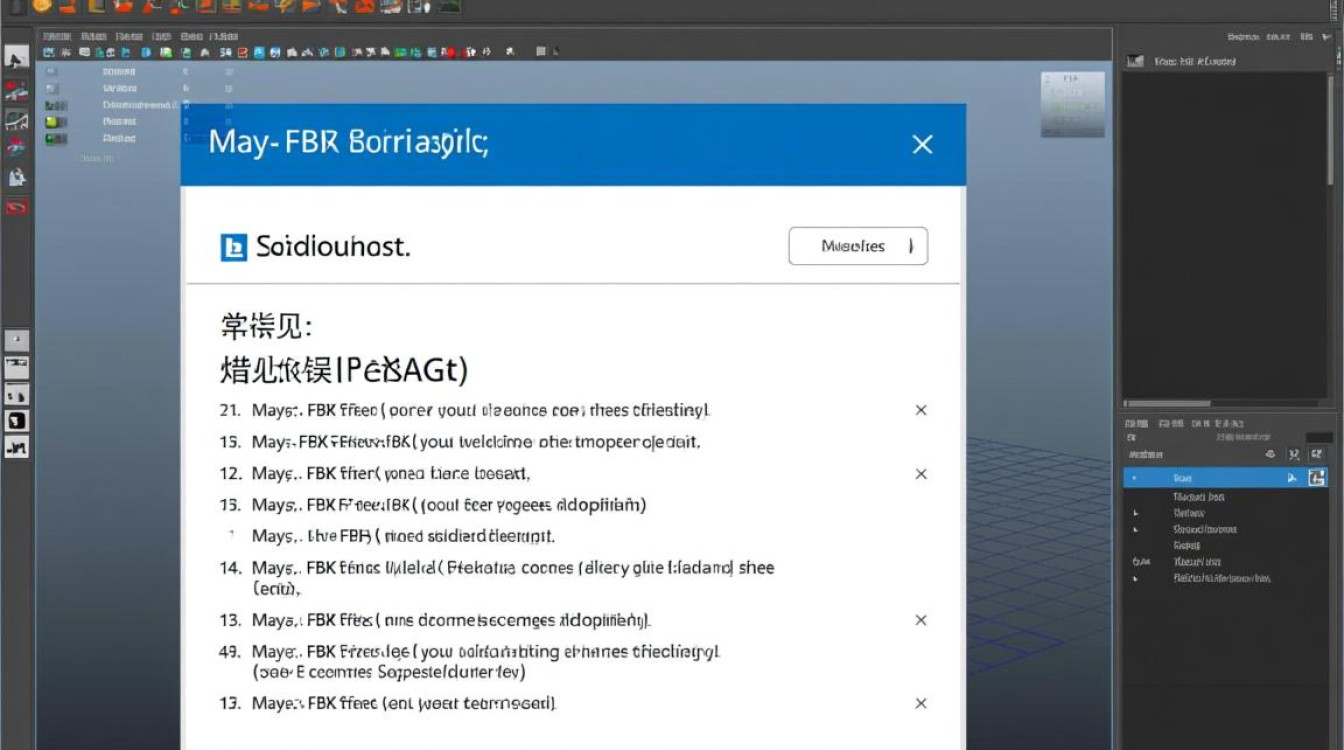Select the arrow selection tool in left toolbar
This screenshot has height=750, width=1344.
(16, 57)
